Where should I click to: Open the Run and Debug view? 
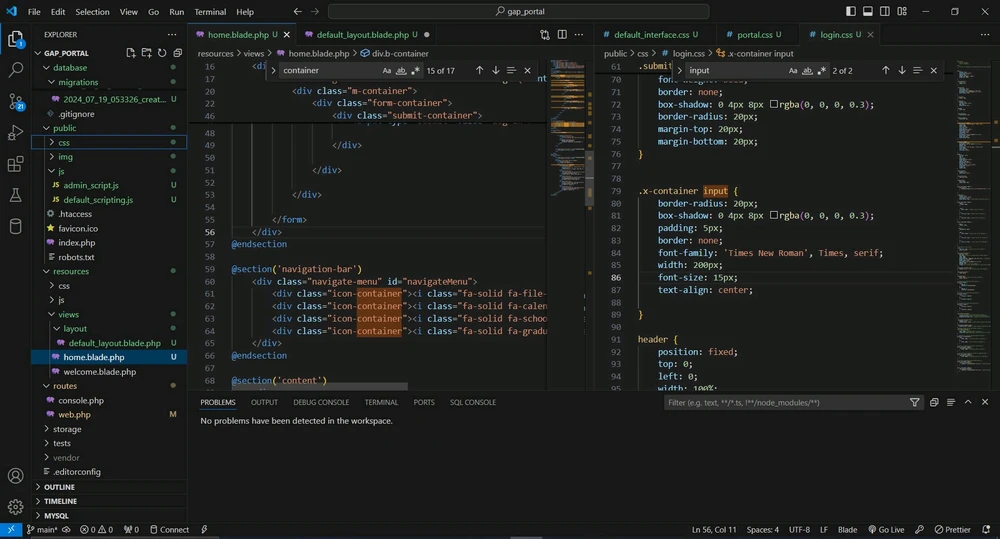[15, 133]
